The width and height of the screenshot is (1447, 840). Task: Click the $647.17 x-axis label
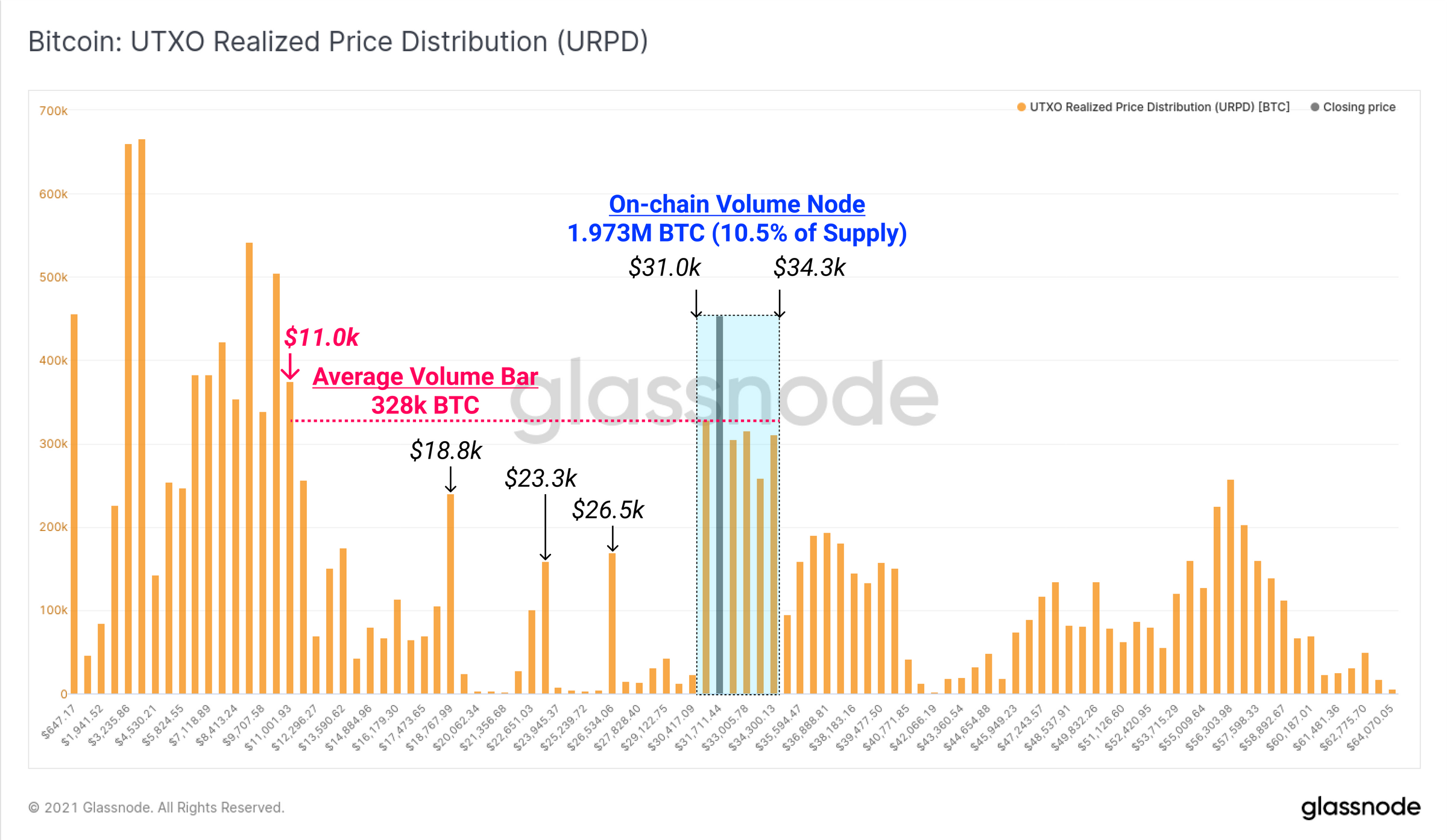tap(58, 722)
